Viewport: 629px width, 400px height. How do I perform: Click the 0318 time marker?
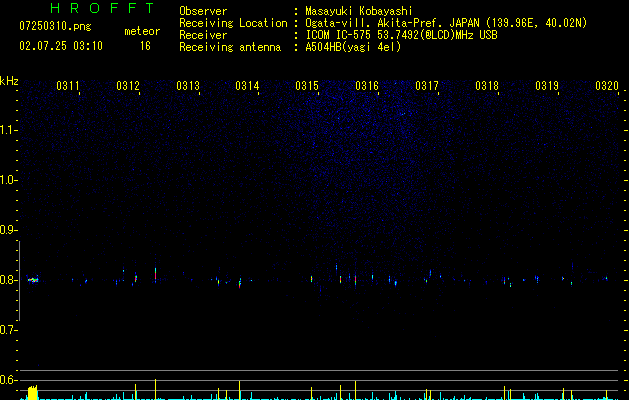point(487,85)
